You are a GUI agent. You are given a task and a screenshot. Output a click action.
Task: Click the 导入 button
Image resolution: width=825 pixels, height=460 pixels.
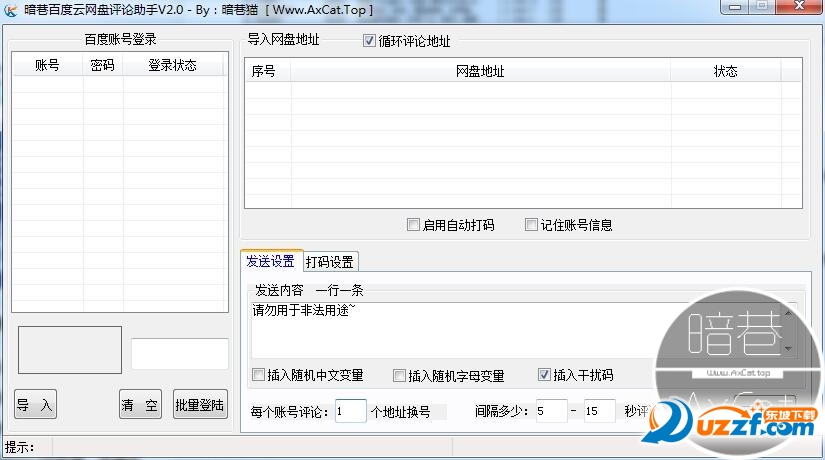[x=35, y=404]
